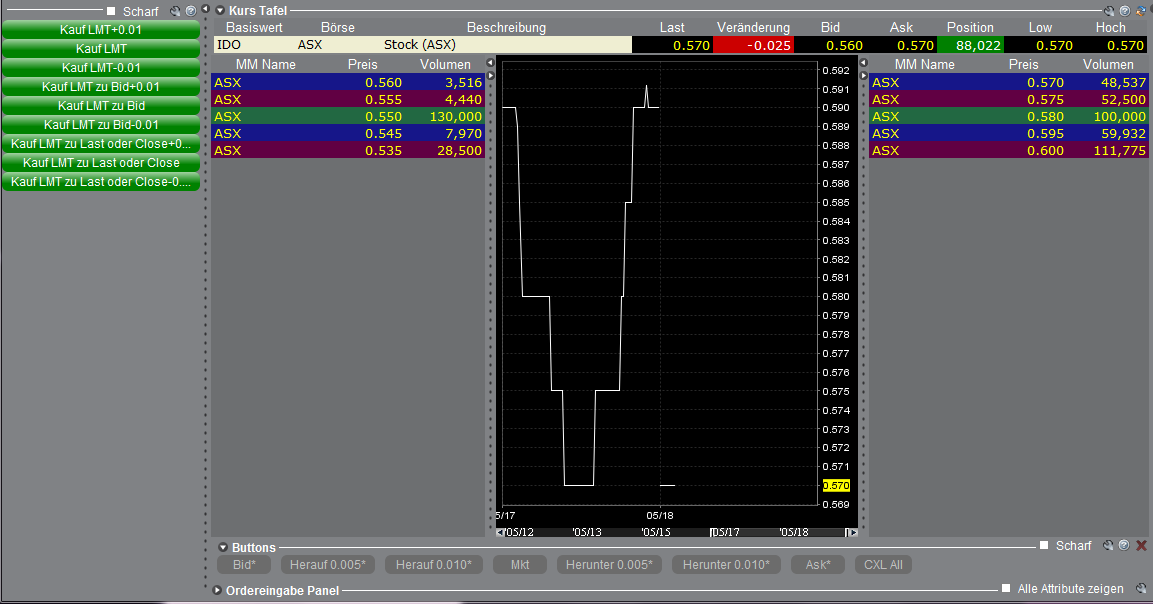Select IDO symbol in quote row

[x=229, y=45]
